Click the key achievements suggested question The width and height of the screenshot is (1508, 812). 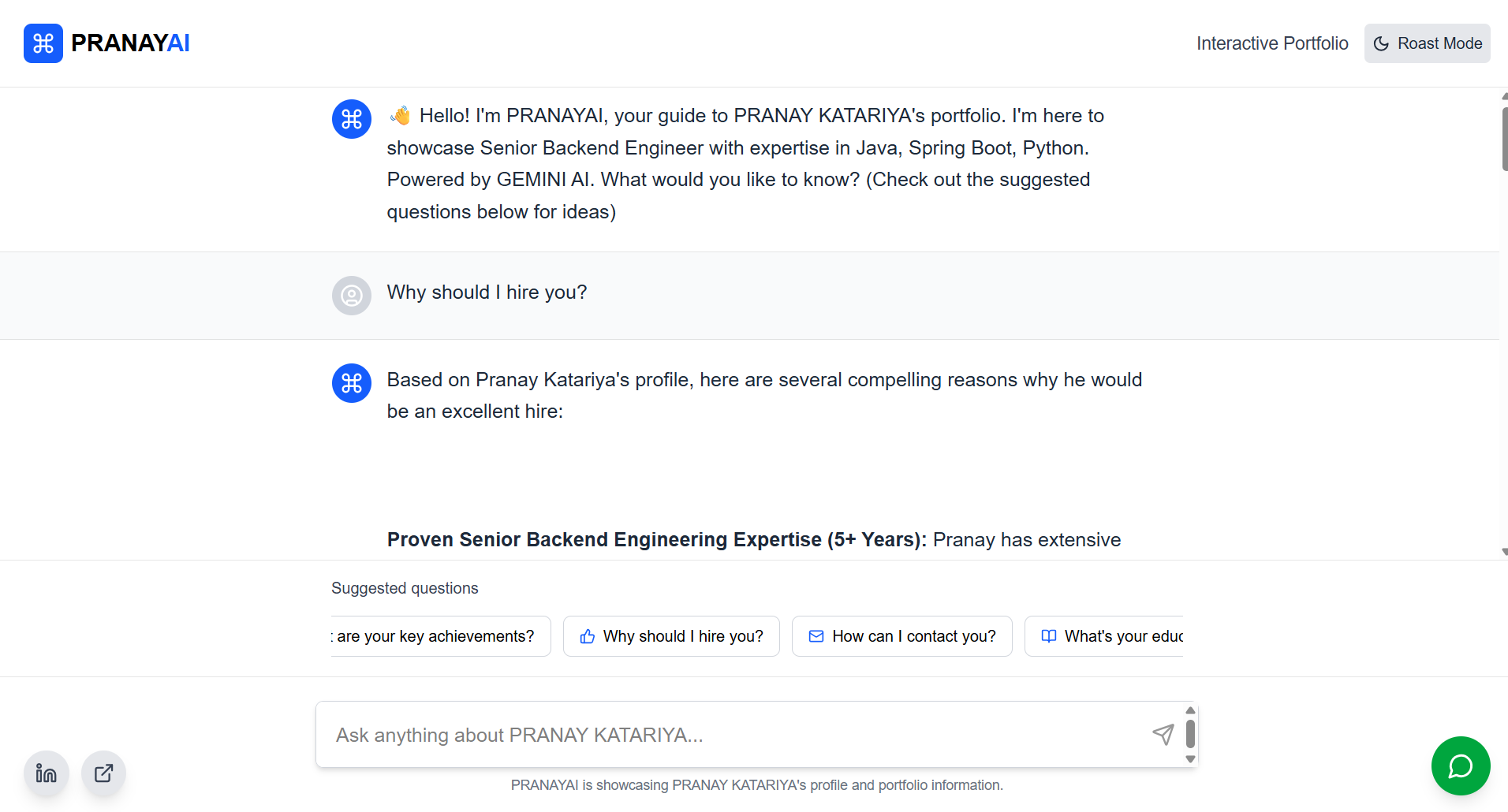438,636
